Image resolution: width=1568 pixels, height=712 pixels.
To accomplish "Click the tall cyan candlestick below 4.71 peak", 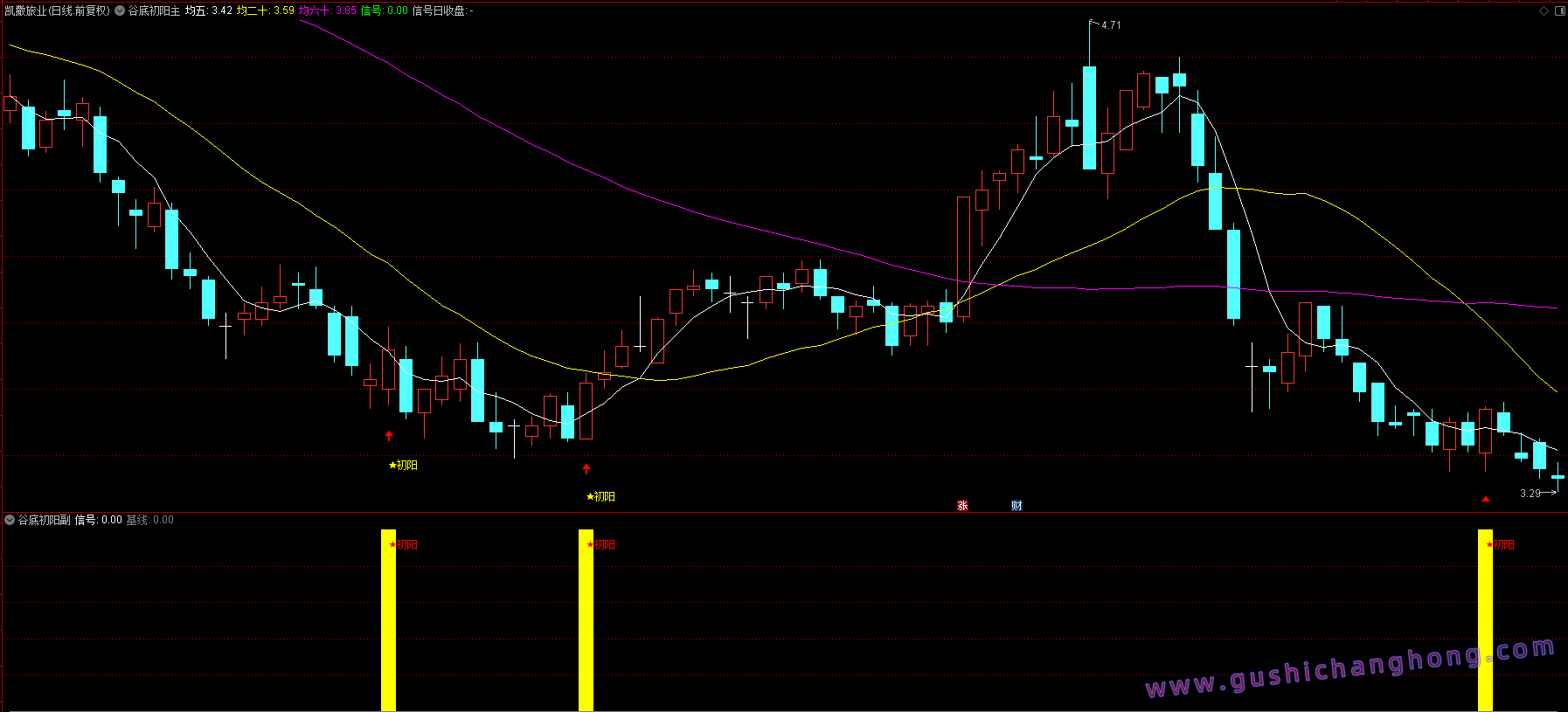I will click(1089, 118).
